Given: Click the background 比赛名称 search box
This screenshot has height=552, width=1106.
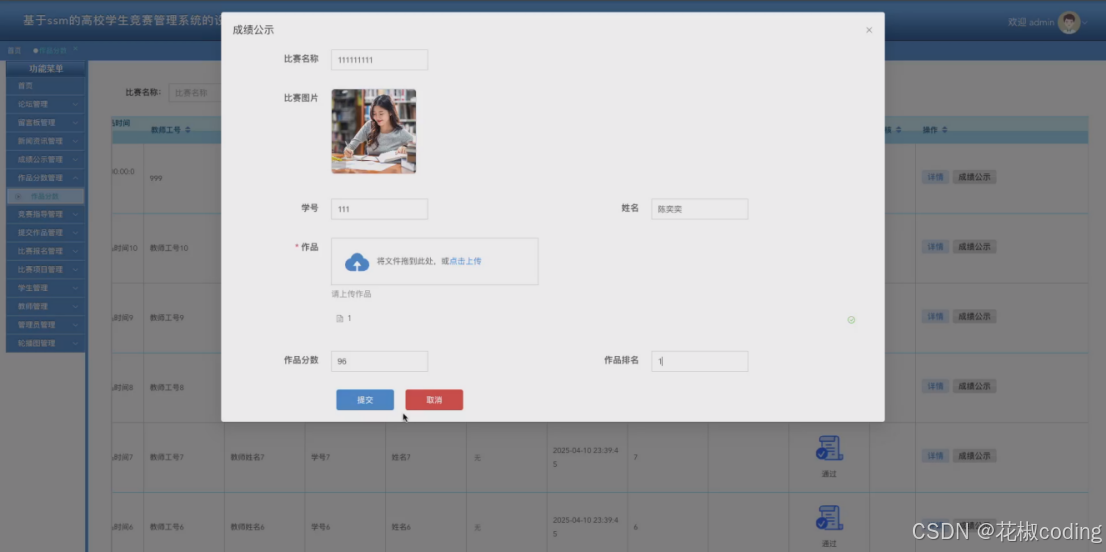Looking at the screenshot, I should click(x=195, y=92).
